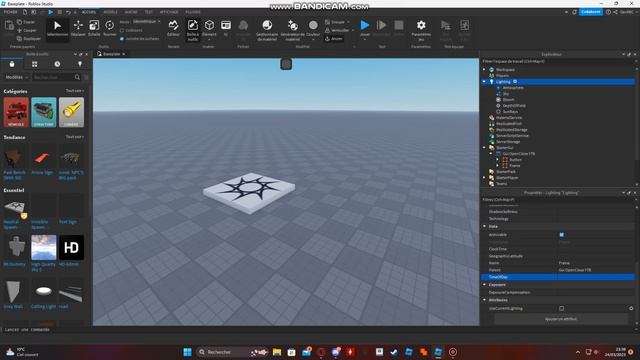Expand the Button item in Explorer
Viewport: 640px width, 360px height.
pyautogui.click(x=498, y=160)
